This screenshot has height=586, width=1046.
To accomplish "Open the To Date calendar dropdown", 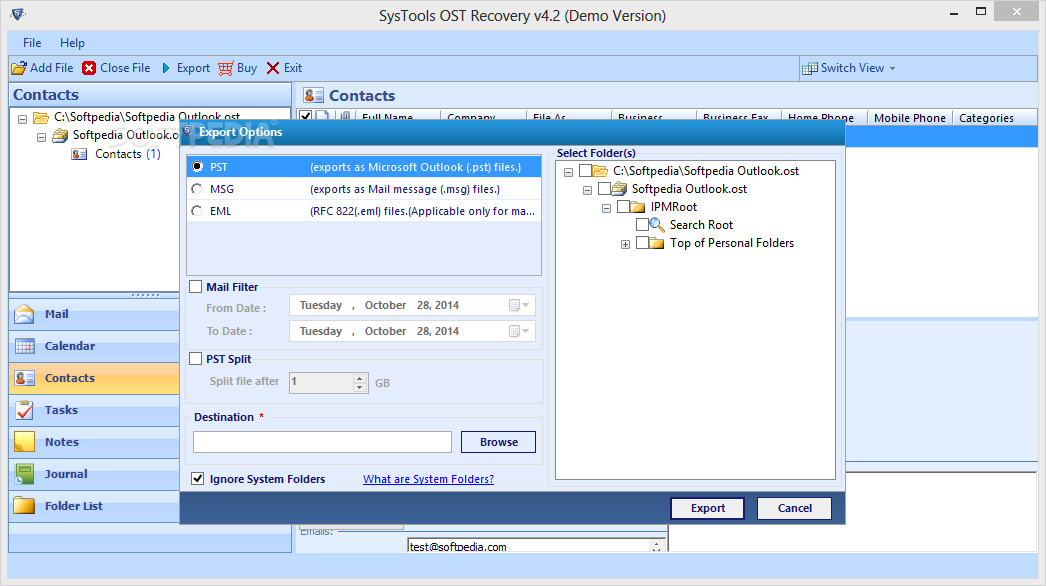I will pyautogui.click(x=519, y=331).
